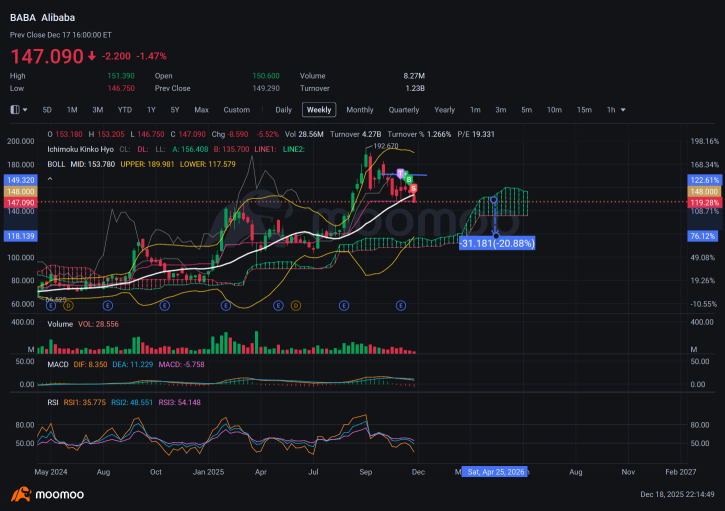
Task: Click the Volume 8.27M value
Action: click(414, 76)
